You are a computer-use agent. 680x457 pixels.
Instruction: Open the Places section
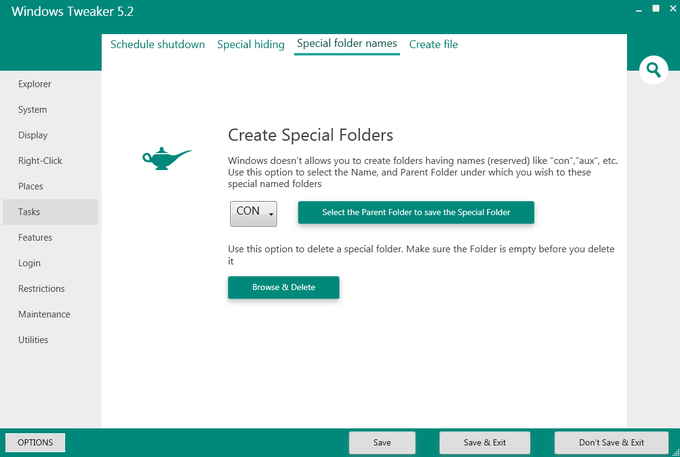[50, 186]
